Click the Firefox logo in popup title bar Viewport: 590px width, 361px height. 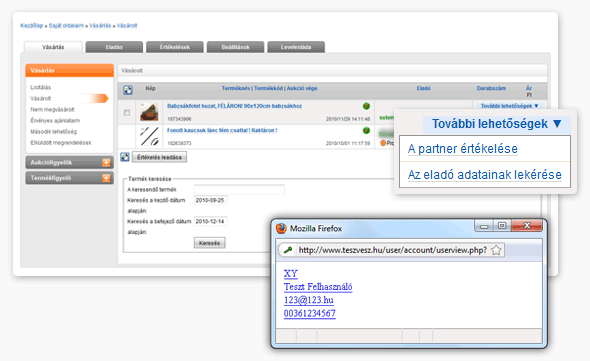pyautogui.click(x=281, y=228)
